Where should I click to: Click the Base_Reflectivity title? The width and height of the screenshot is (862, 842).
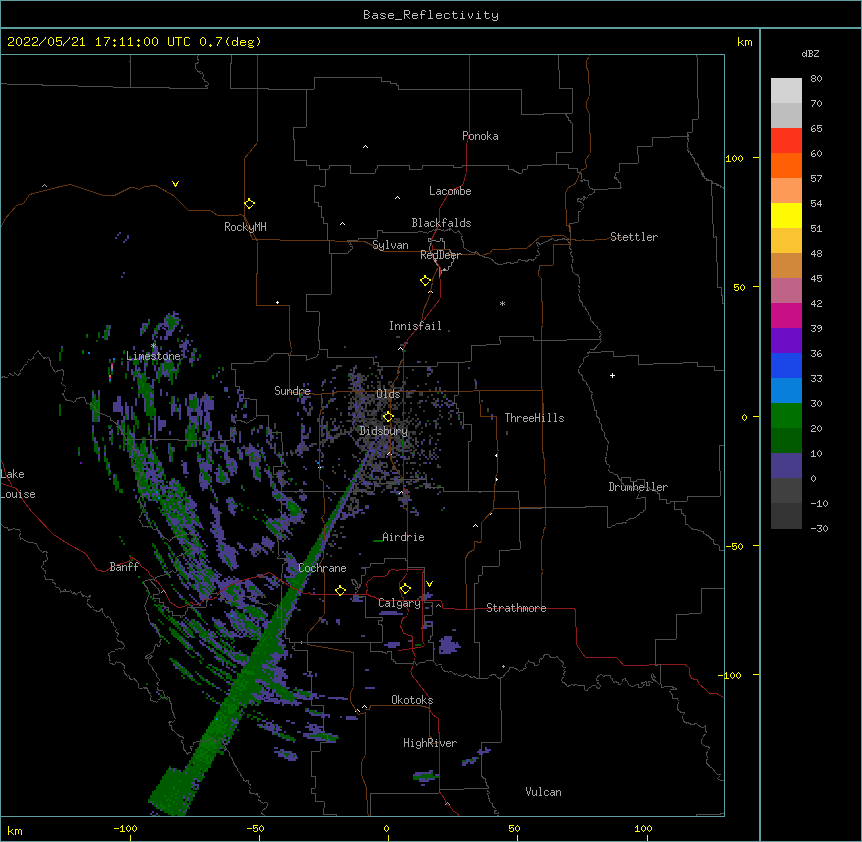tap(431, 15)
